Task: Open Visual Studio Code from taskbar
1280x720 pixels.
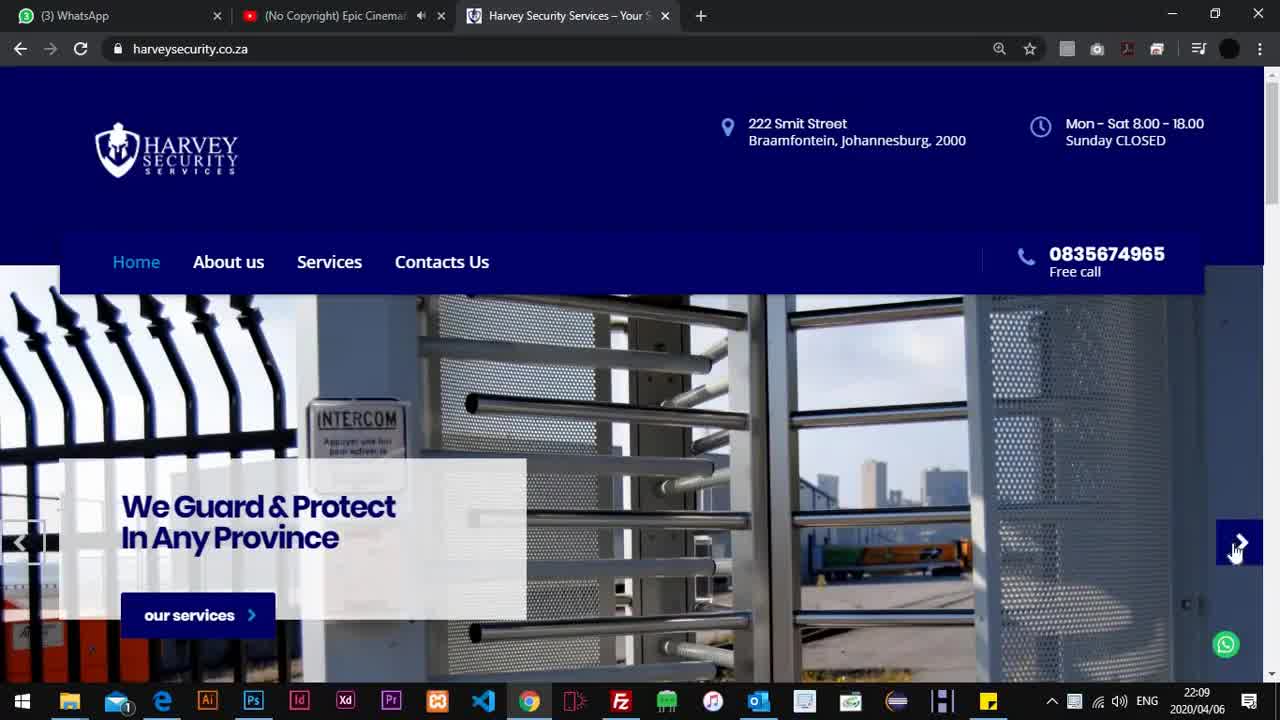Action: tap(483, 701)
